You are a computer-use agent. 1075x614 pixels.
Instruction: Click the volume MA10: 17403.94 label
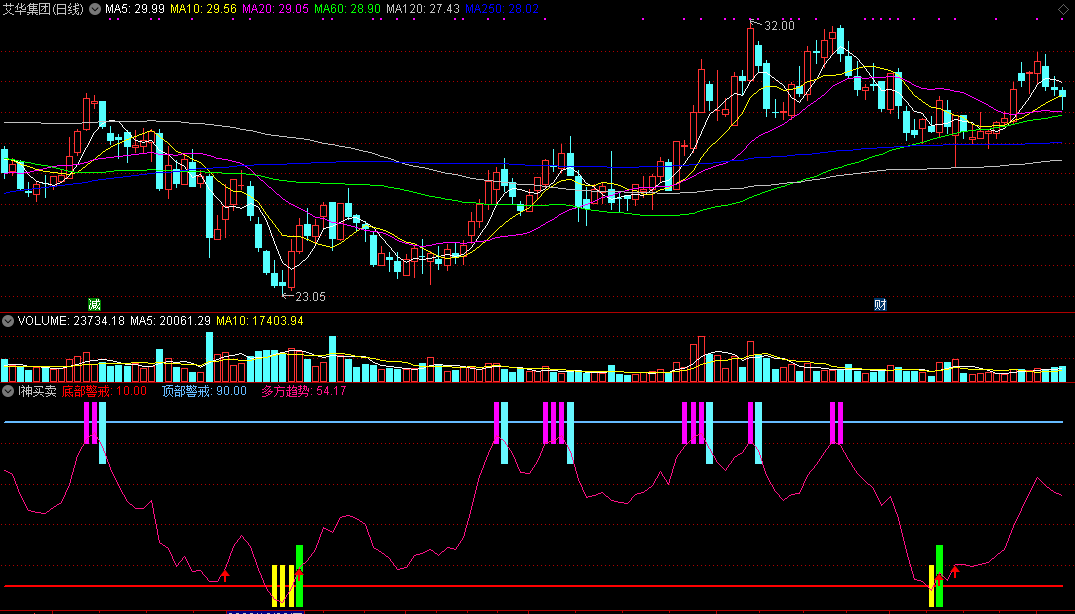point(260,321)
